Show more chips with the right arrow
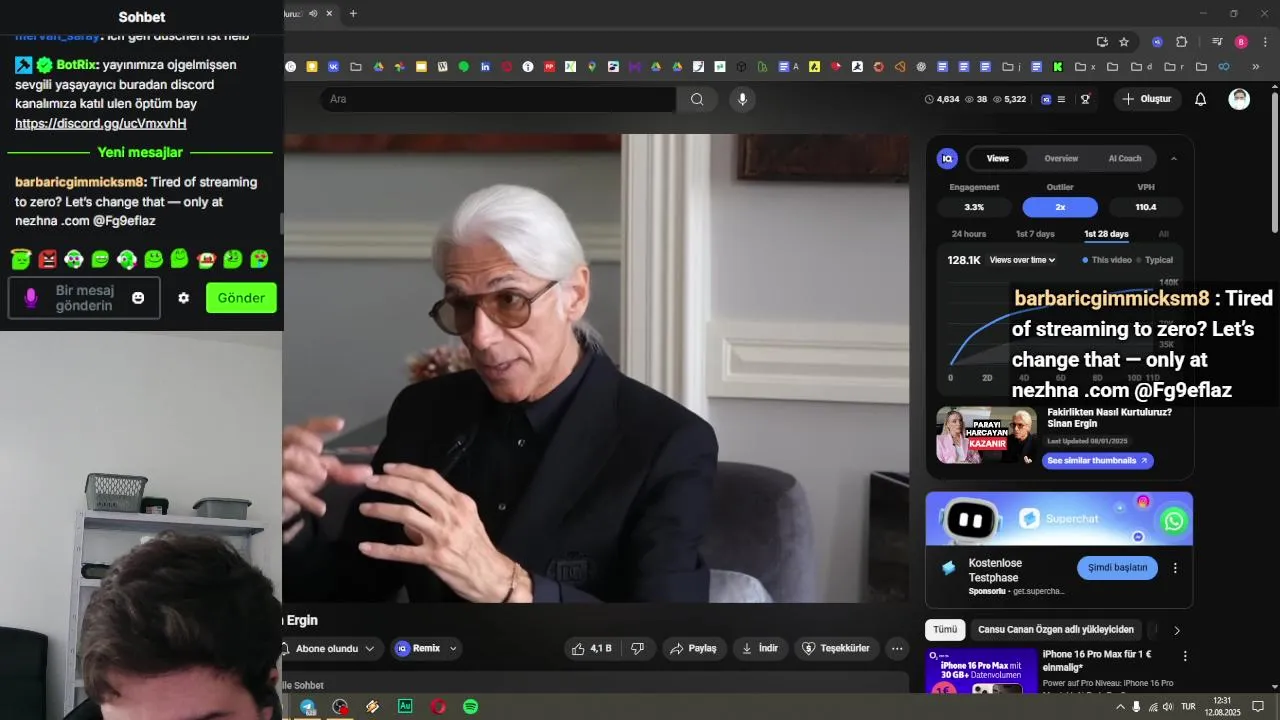Screen dimensions: 1280x720 (1177, 631)
